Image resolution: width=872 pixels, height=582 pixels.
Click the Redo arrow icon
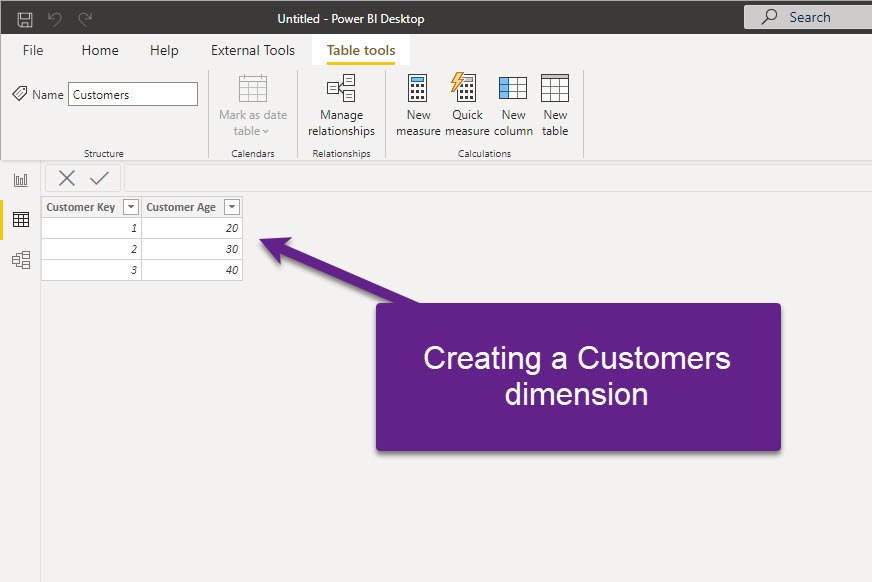pos(85,19)
